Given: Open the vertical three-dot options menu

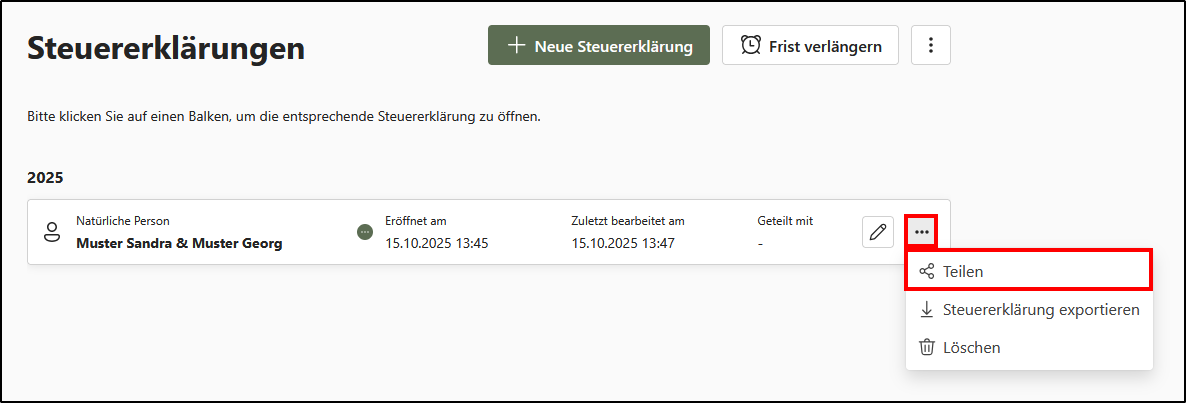Looking at the screenshot, I should pos(931,45).
